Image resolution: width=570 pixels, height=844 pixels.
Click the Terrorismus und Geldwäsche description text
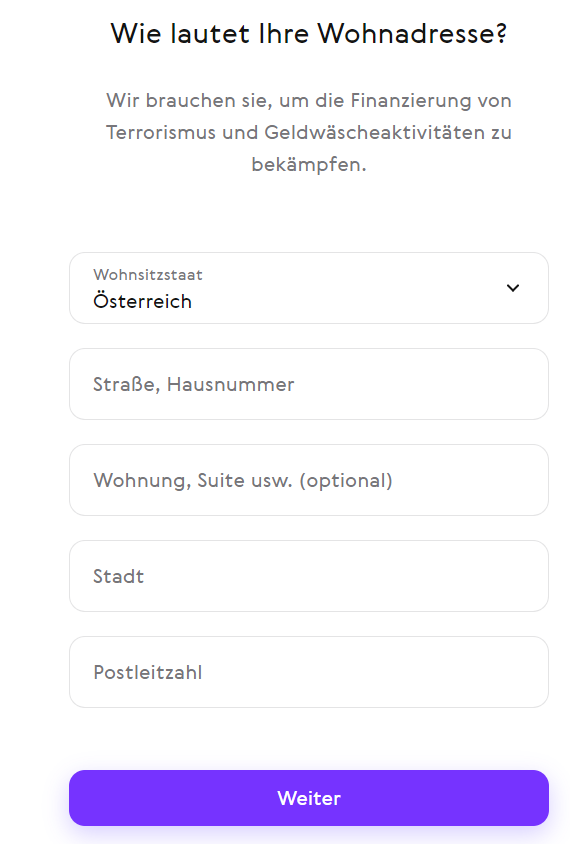309,132
